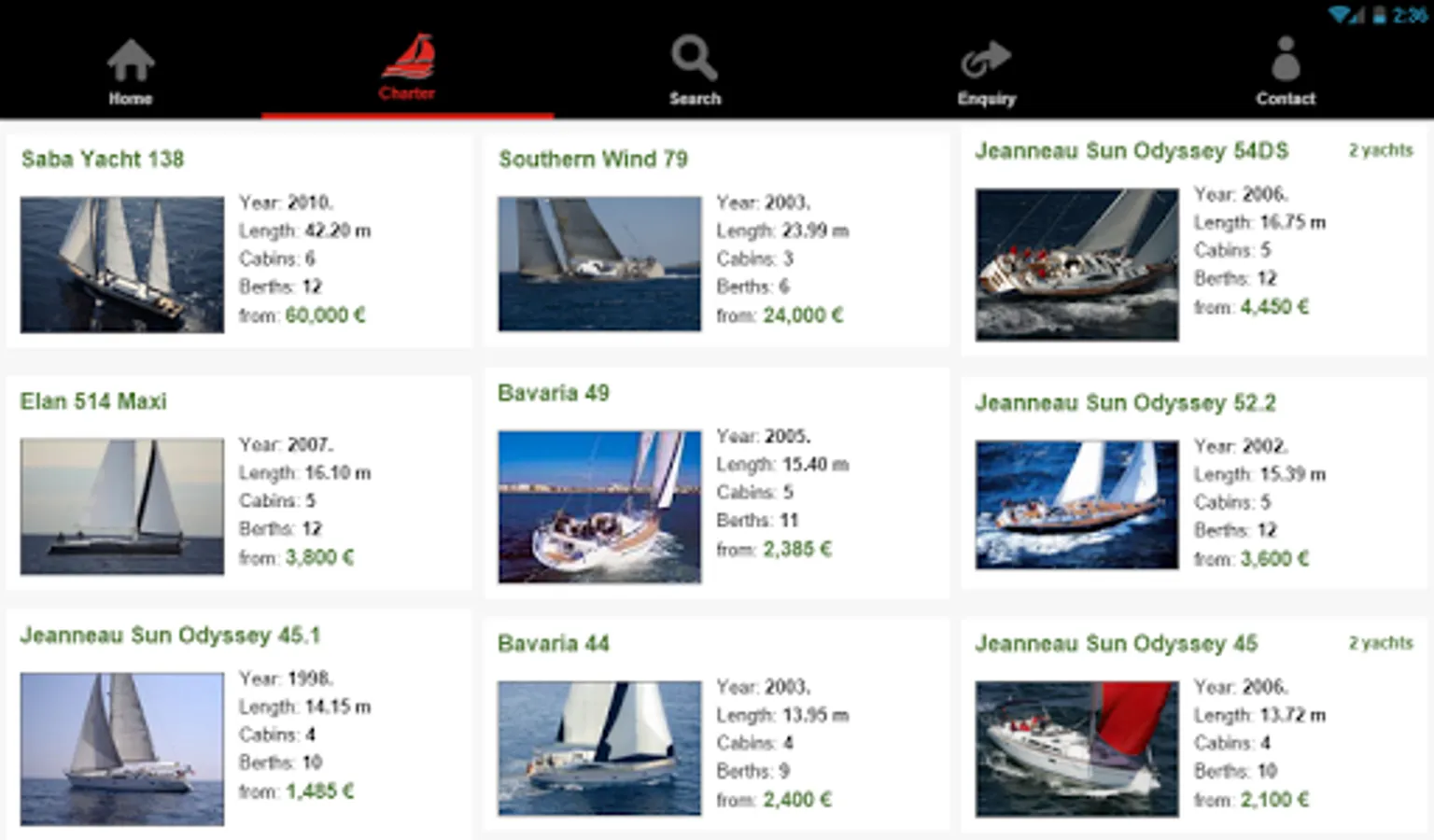Open the Enquiry arrow icon

(986, 60)
